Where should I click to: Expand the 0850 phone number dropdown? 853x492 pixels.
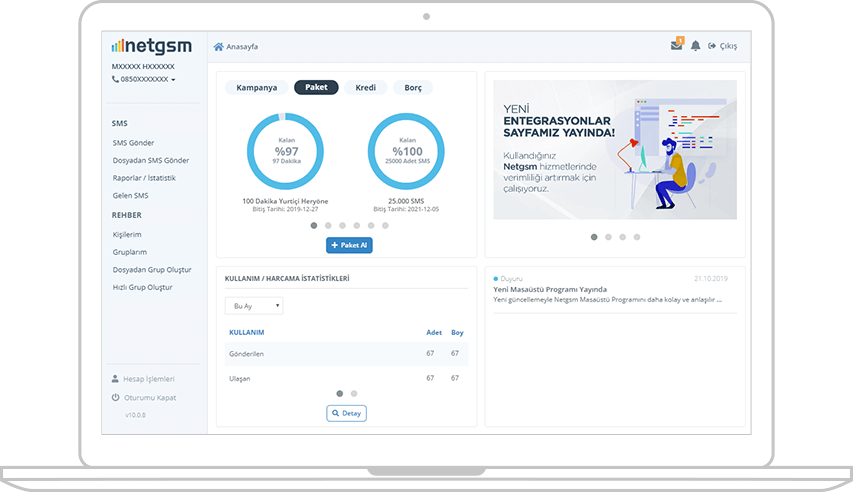click(144, 79)
